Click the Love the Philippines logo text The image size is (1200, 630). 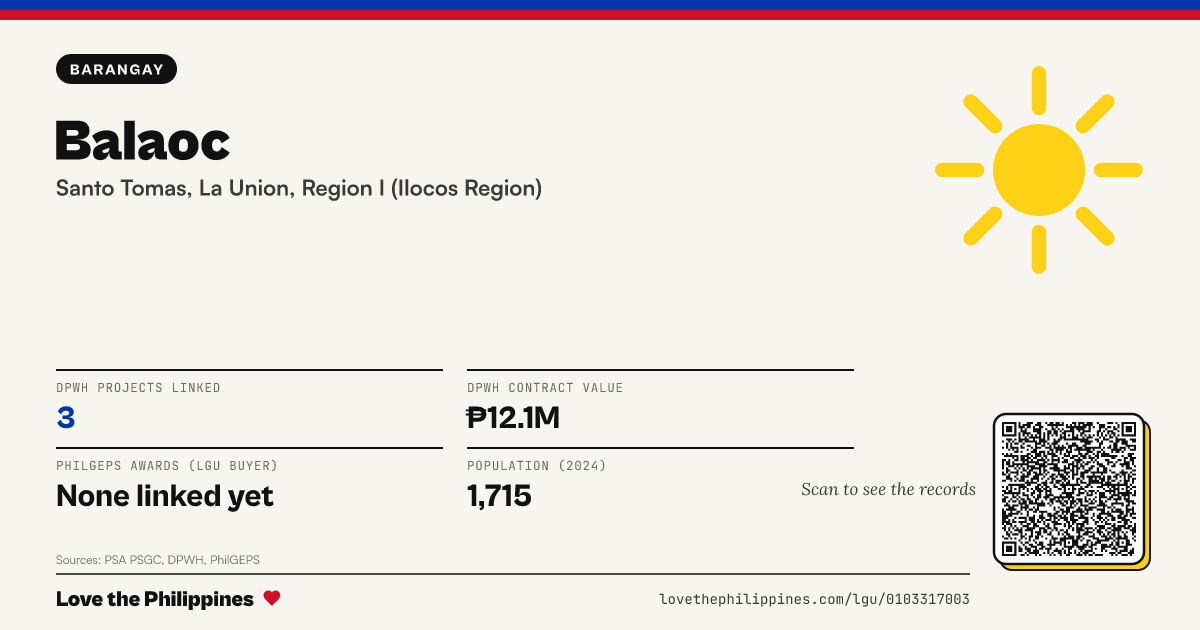coord(155,599)
